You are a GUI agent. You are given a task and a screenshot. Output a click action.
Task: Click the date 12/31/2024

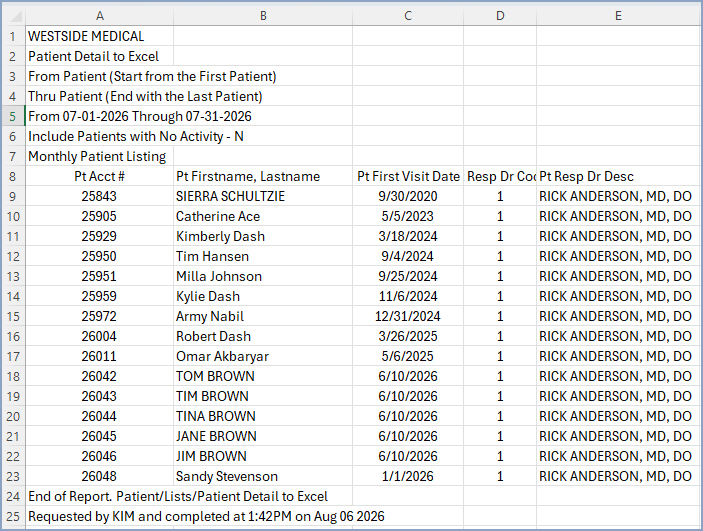pyautogui.click(x=408, y=317)
